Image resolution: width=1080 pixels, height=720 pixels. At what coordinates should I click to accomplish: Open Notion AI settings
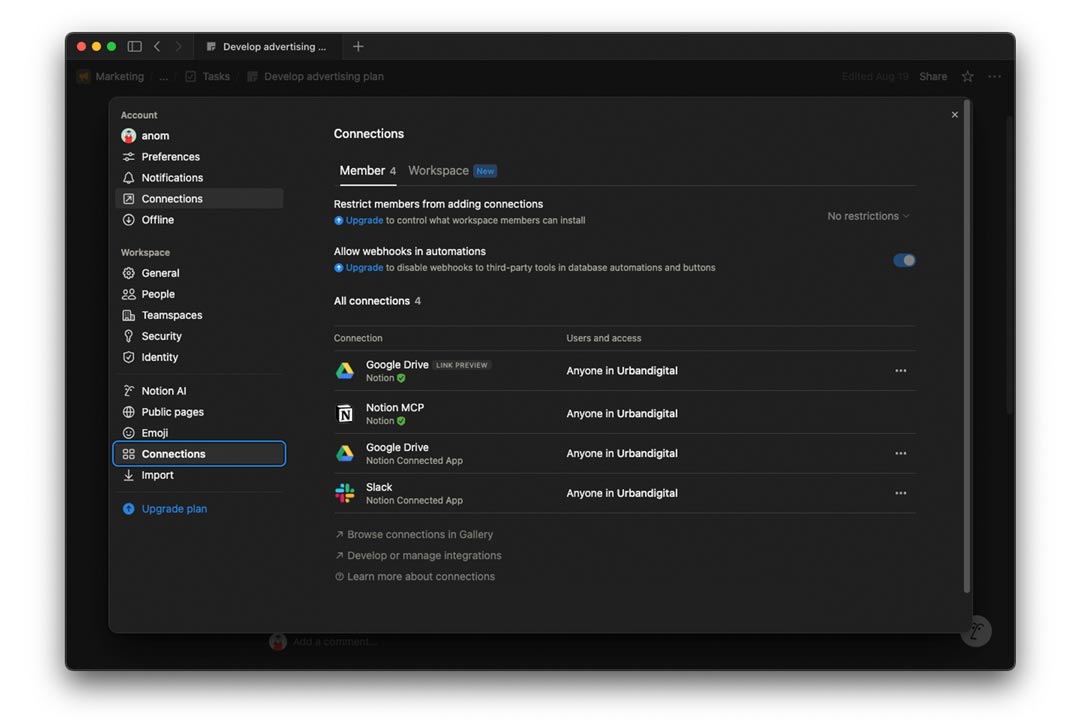[199, 391]
